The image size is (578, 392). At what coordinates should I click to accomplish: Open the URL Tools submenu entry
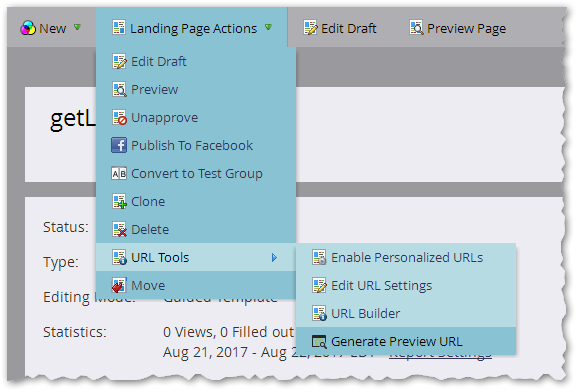pyautogui.click(x=196, y=257)
